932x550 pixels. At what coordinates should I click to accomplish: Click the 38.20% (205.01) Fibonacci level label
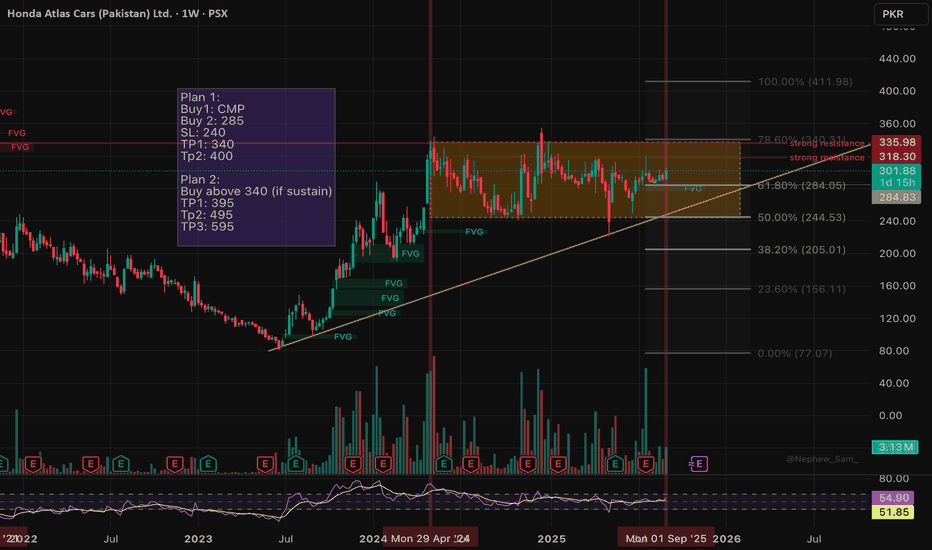tap(801, 250)
